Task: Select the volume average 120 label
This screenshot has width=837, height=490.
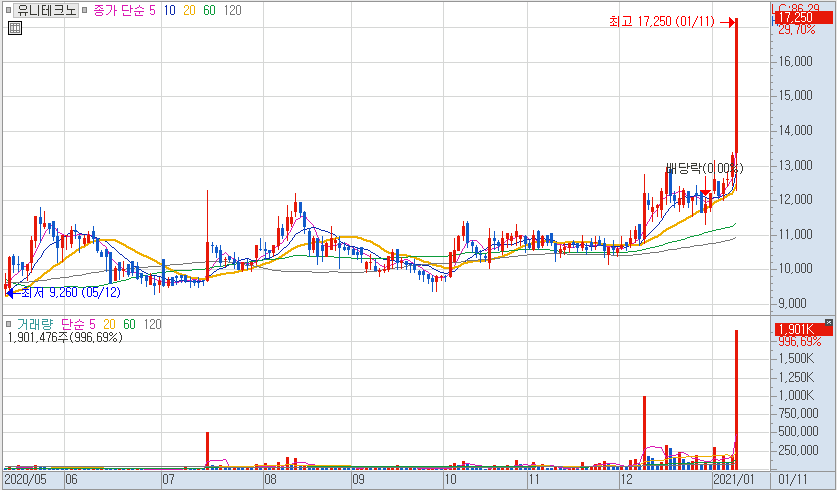Action: click(x=152, y=324)
